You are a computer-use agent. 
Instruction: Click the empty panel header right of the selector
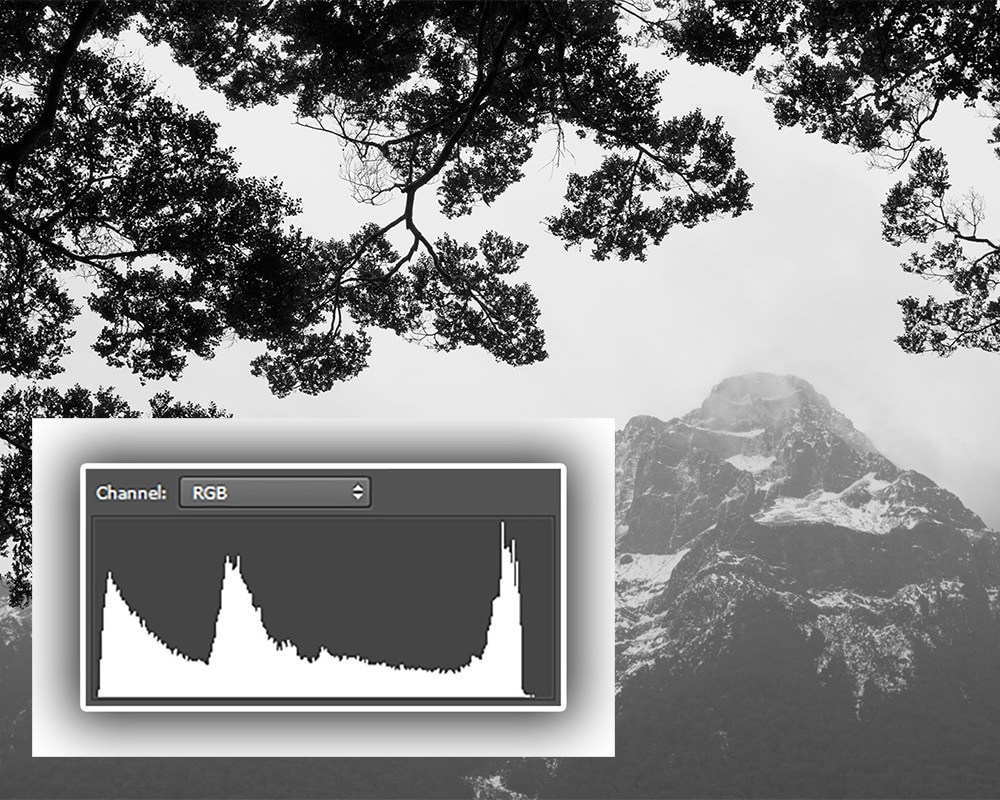pos(460,493)
